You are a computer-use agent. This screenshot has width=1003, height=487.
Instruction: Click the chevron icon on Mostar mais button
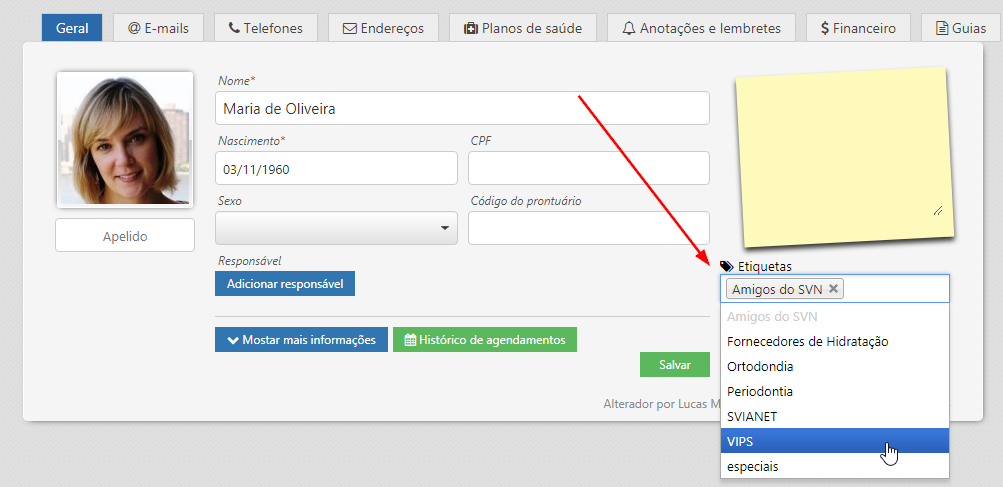(233, 340)
